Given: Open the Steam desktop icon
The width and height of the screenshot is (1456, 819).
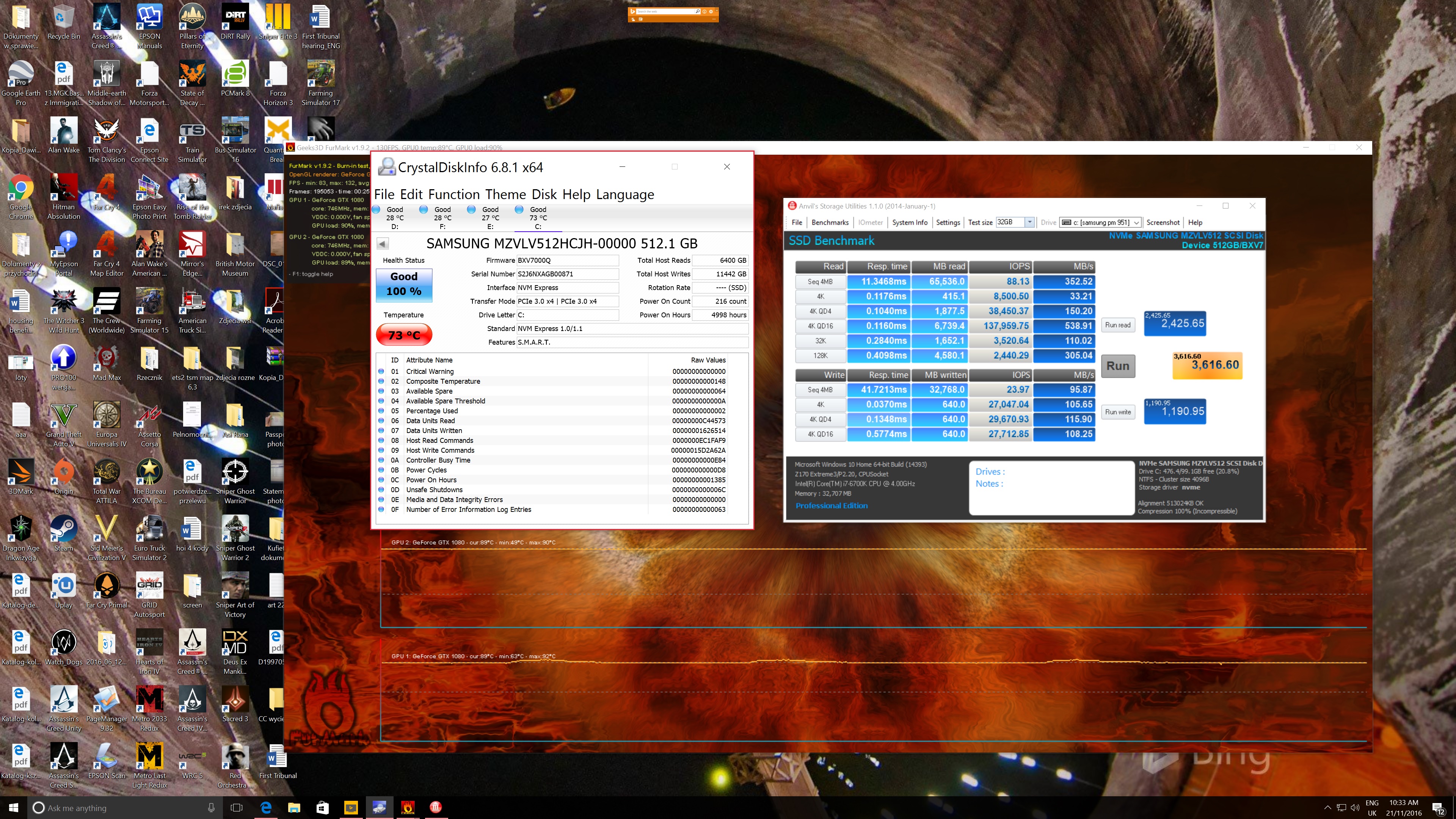Looking at the screenshot, I should pos(63,532).
